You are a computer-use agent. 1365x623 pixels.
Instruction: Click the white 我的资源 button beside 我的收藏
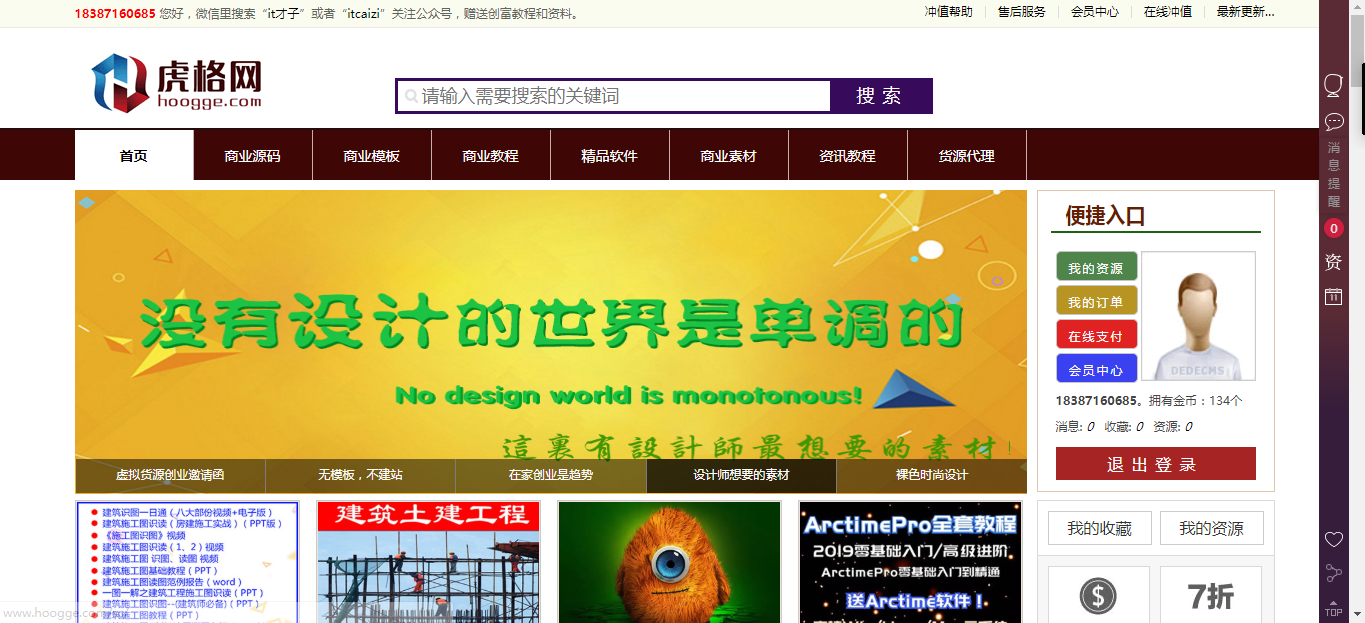coord(1212,528)
